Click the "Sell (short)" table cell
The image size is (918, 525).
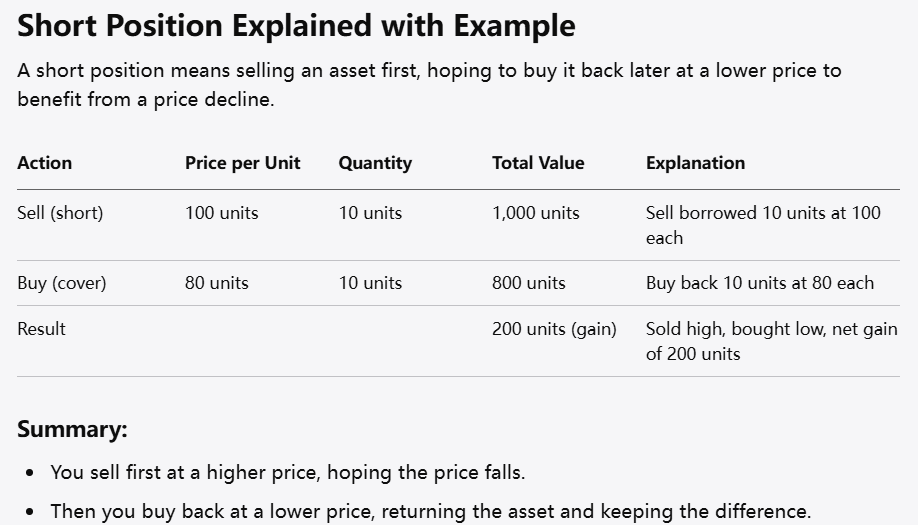[60, 213]
